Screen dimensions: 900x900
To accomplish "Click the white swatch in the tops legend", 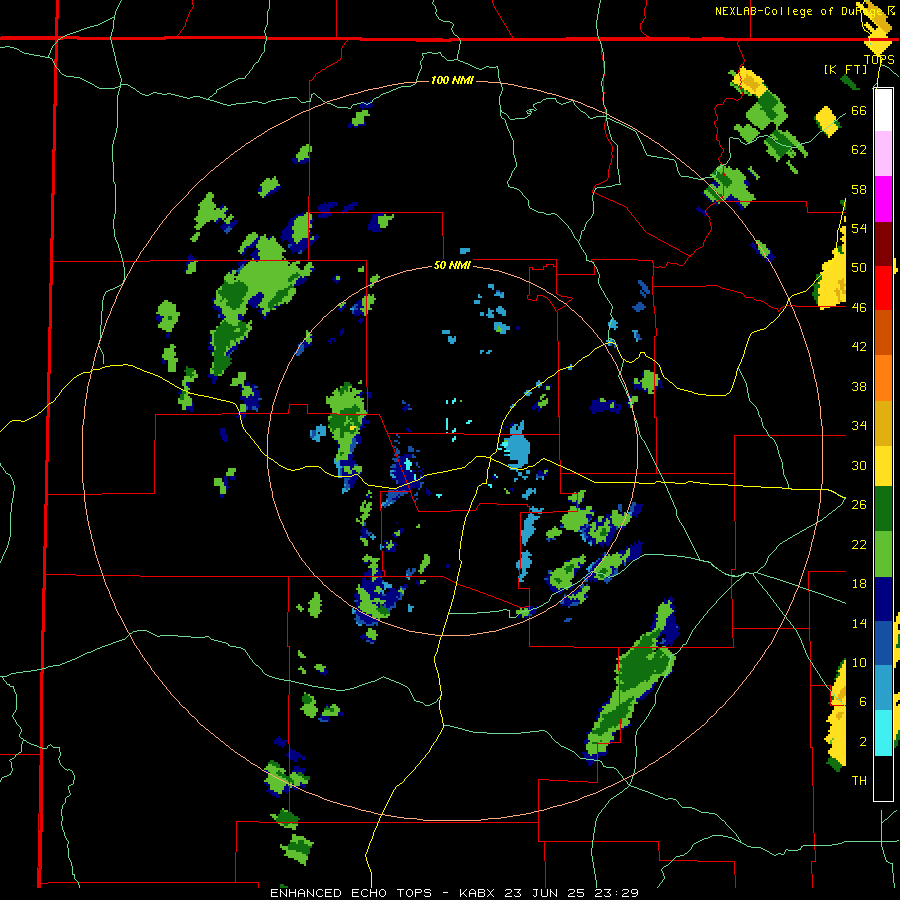I will coord(883,110).
